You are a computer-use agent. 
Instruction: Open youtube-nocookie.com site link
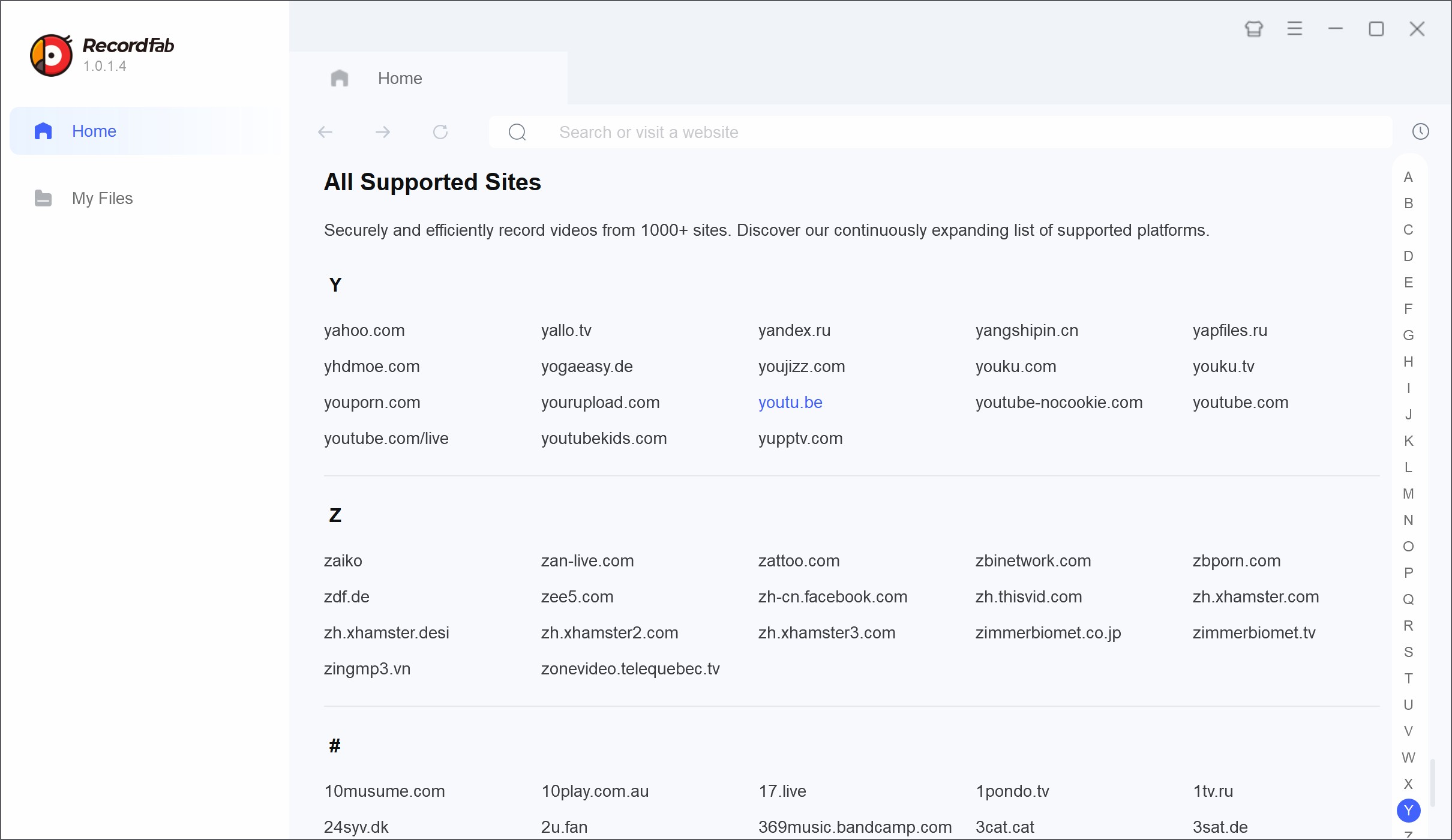(x=1059, y=403)
